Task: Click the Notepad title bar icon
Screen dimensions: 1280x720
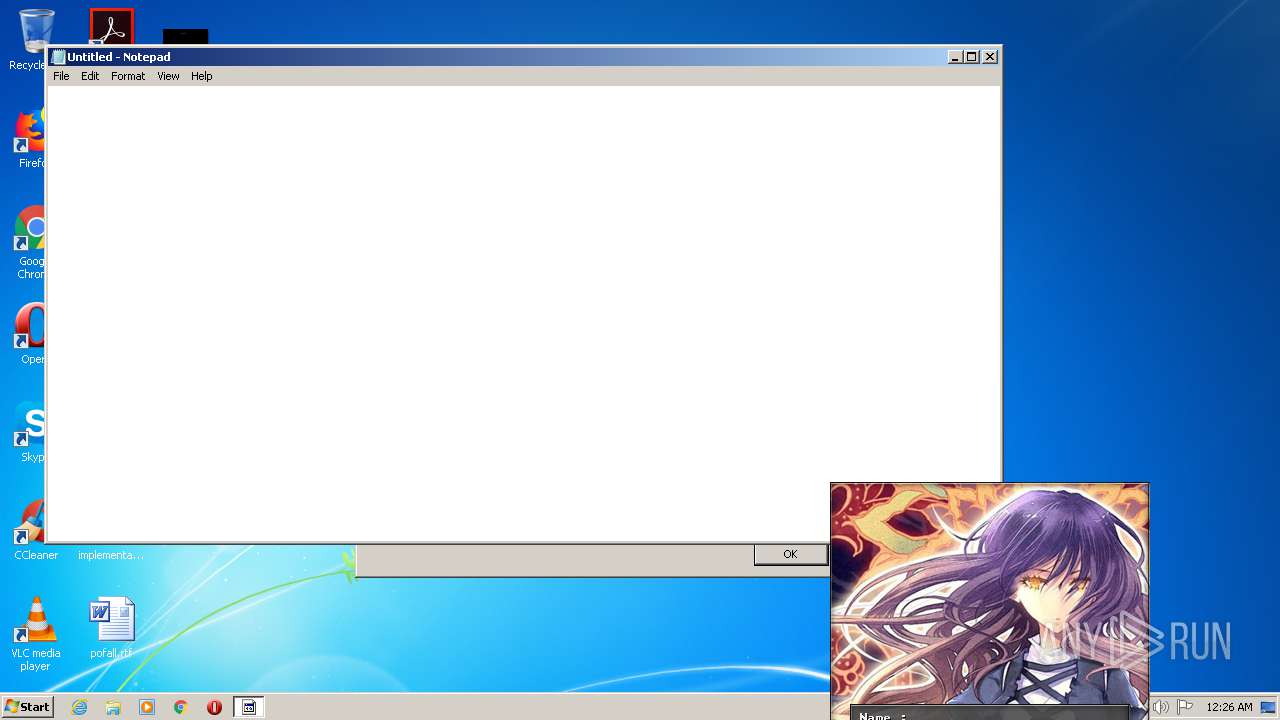Action: [58, 57]
